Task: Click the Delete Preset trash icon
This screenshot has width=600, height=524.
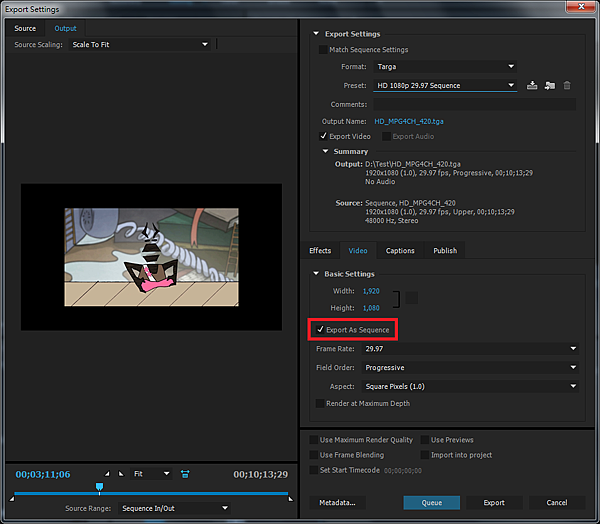Action: [x=567, y=85]
